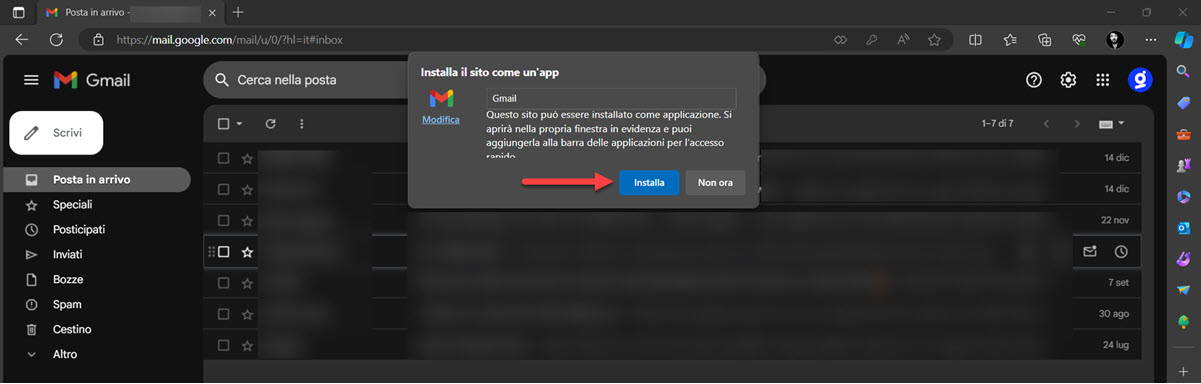Open Copilot in the Edge sidebar
Image resolution: width=1201 pixels, height=384 pixels.
coord(1184,40)
